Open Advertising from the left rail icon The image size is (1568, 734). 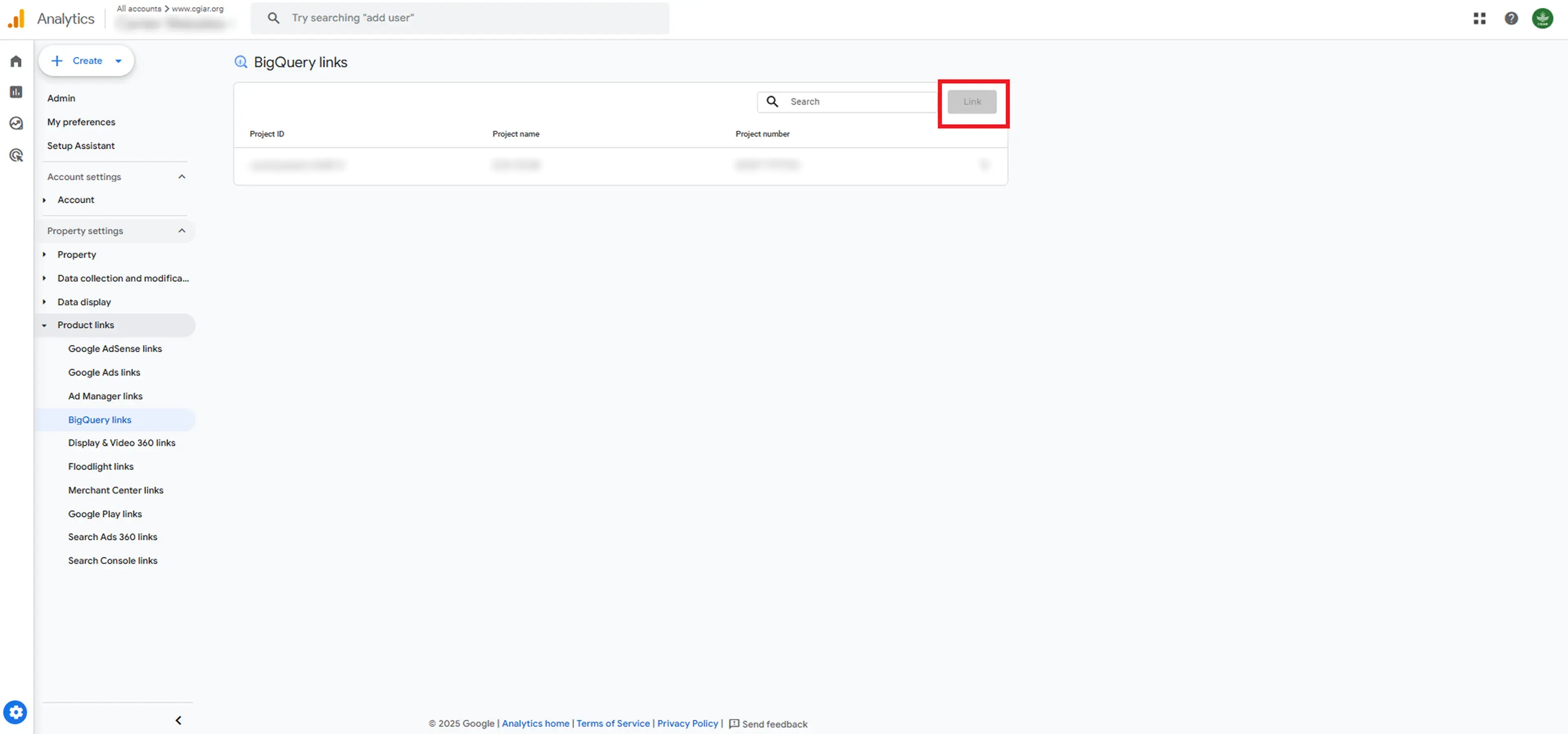click(x=16, y=155)
